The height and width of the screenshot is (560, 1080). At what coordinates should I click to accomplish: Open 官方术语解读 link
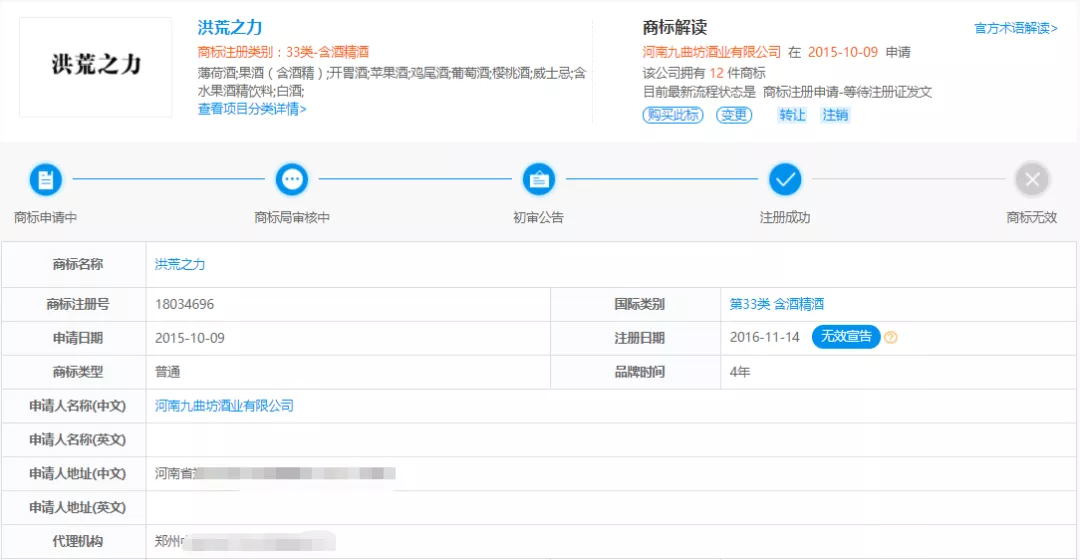pos(1015,28)
